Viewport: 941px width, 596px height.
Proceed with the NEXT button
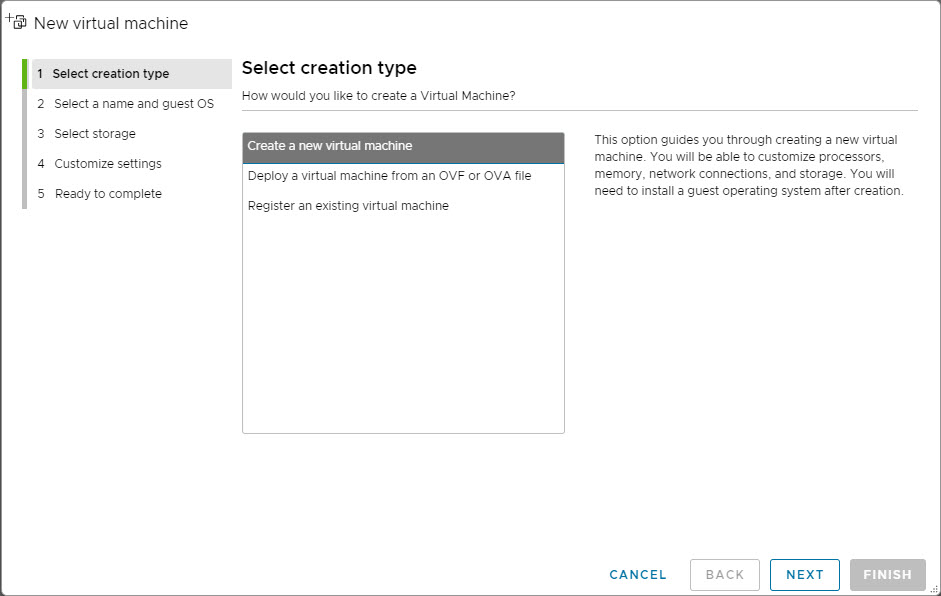point(804,574)
